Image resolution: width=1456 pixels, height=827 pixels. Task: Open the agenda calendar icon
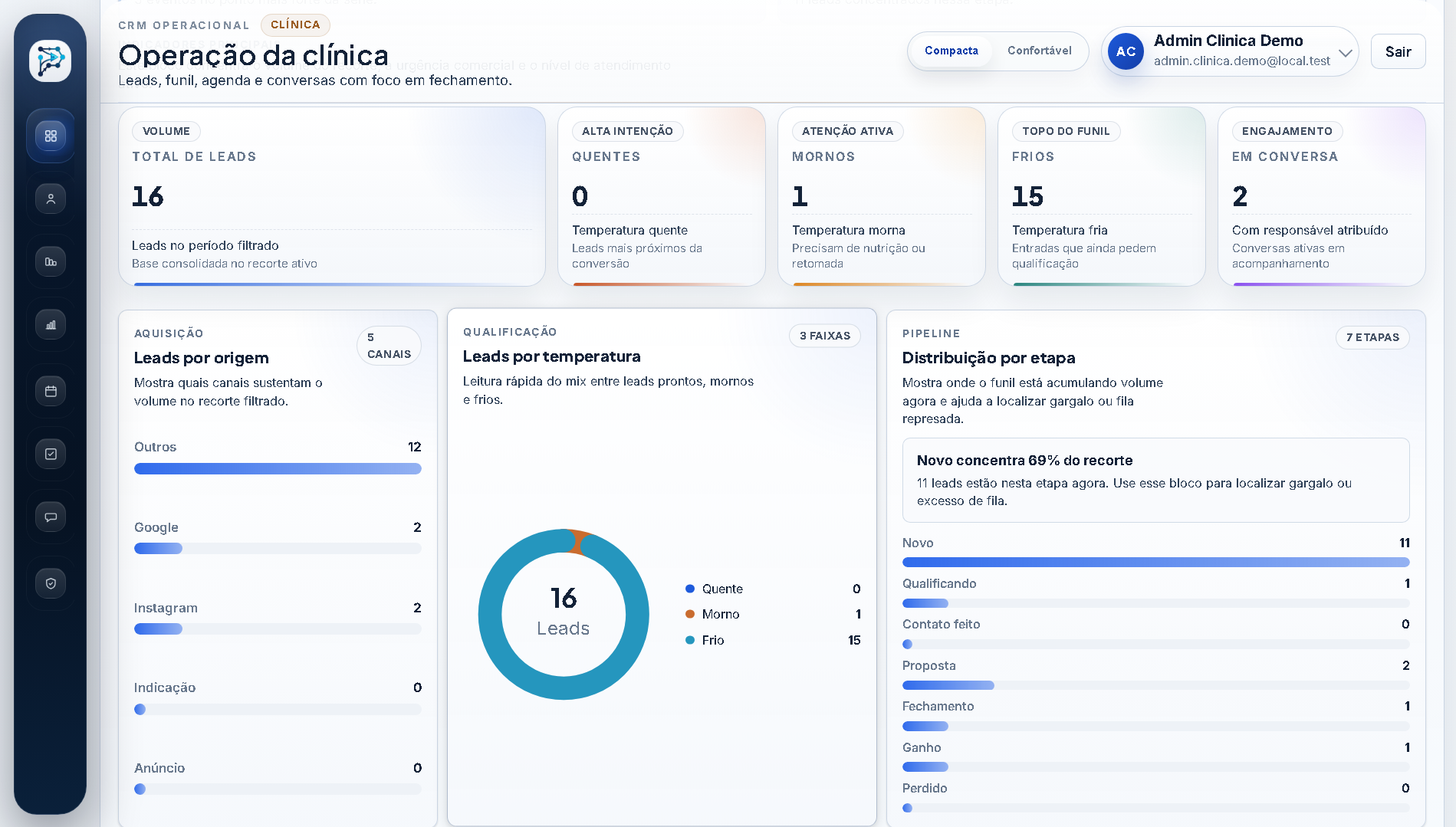51,390
